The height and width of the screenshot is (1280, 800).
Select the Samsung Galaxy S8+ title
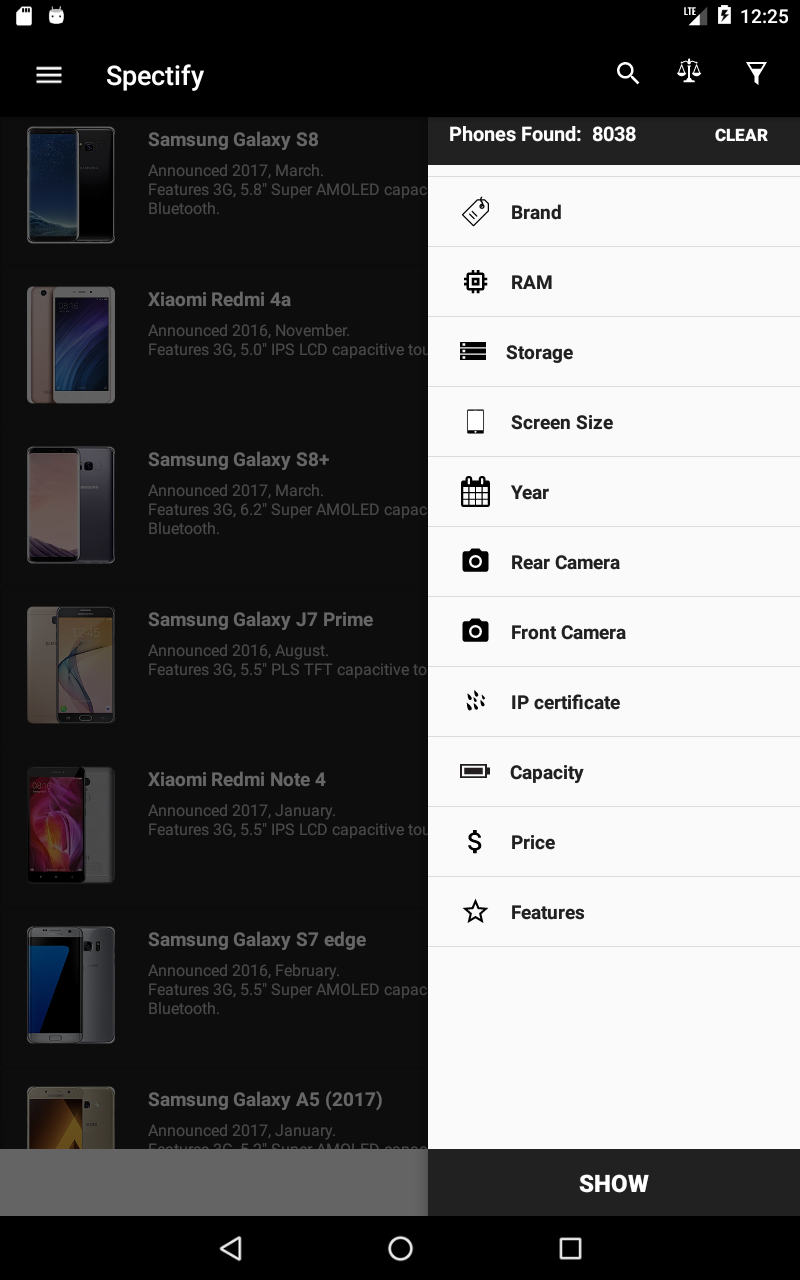pos(239,460)
